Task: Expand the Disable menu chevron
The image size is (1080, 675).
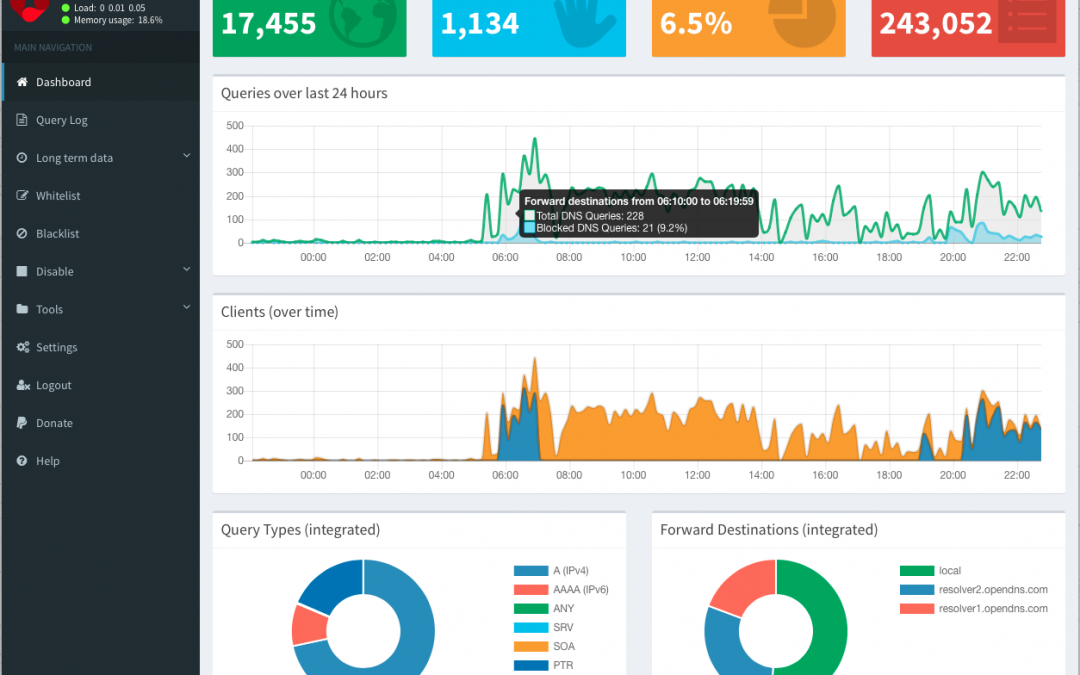Action: coord(187,269)
